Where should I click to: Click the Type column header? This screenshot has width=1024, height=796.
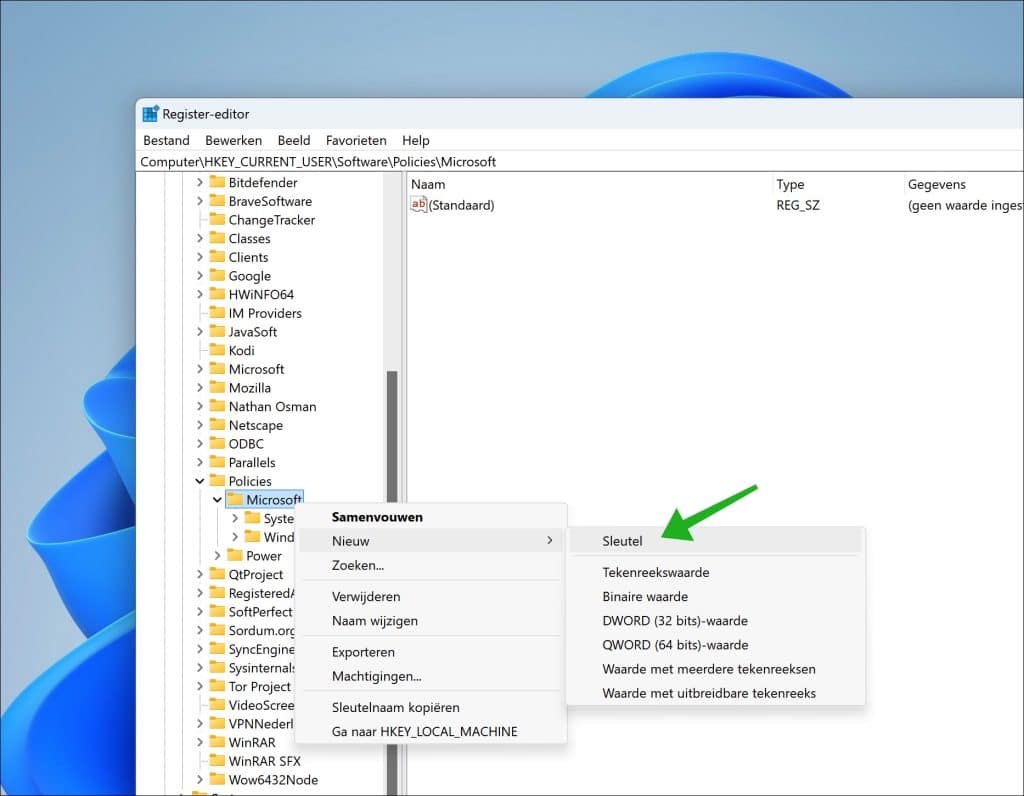[839, 184]
